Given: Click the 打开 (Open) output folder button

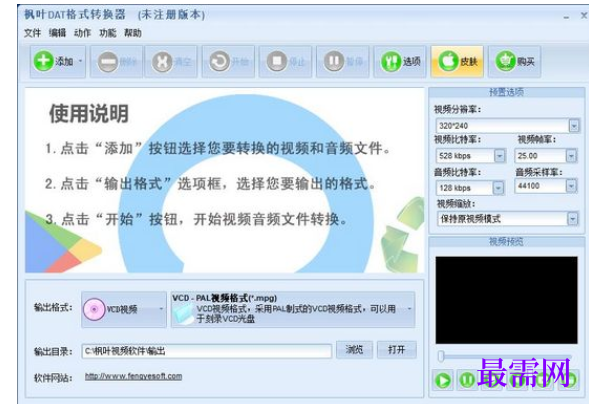Looking at the screenshot, I should pyautogui.click(x=397, y=350).
